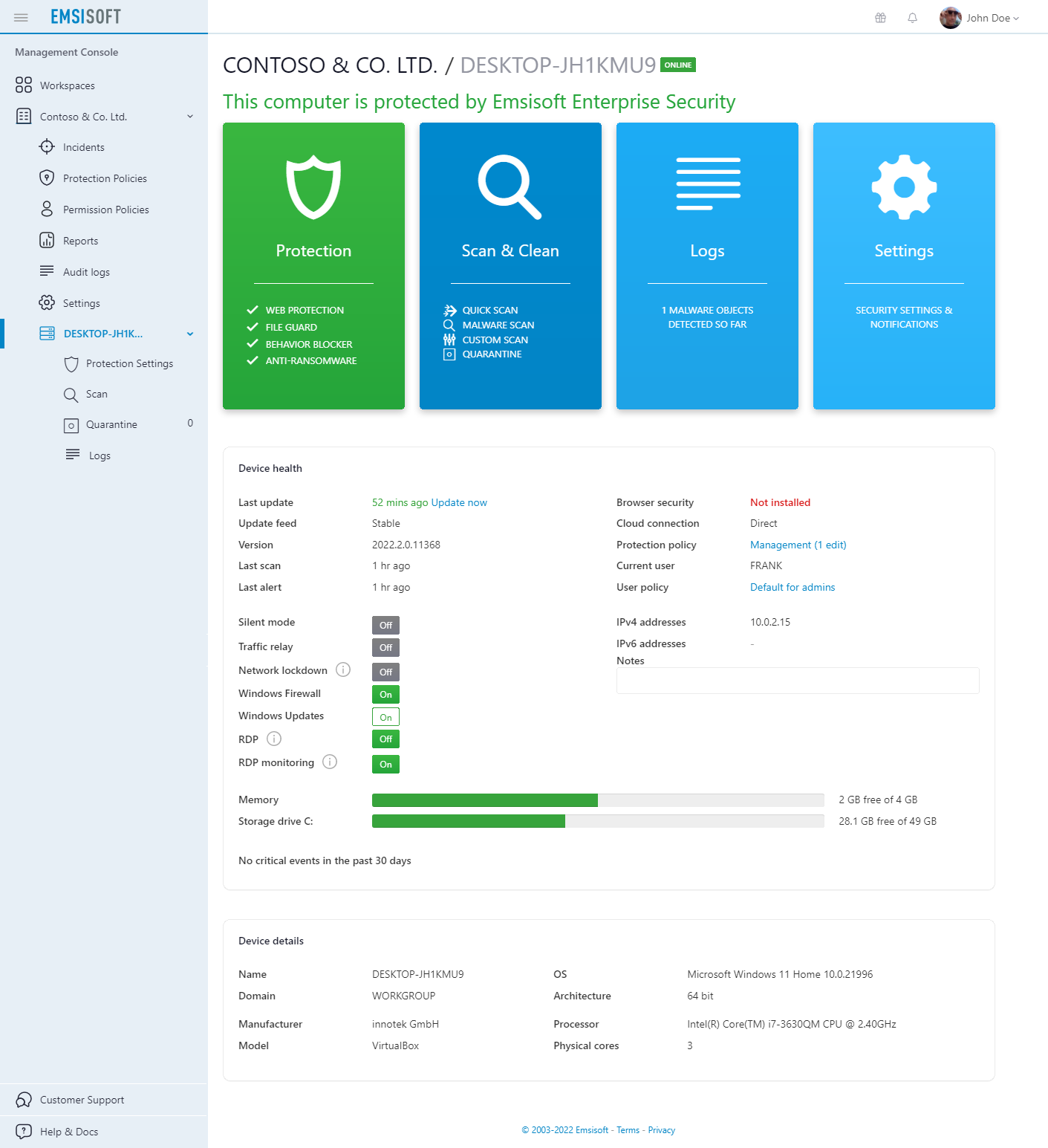Click the Protection Settings shield icon

click(x=71, y=363)
